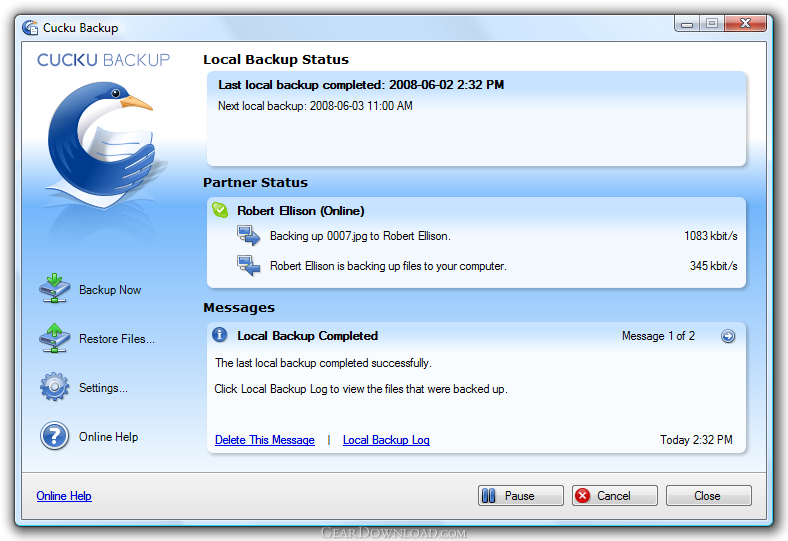Image resolution: width=788 pixels, height=541 pixels.
Task: Click the 'Cucku Backup' title bar text
Action: tap(80, 28)
